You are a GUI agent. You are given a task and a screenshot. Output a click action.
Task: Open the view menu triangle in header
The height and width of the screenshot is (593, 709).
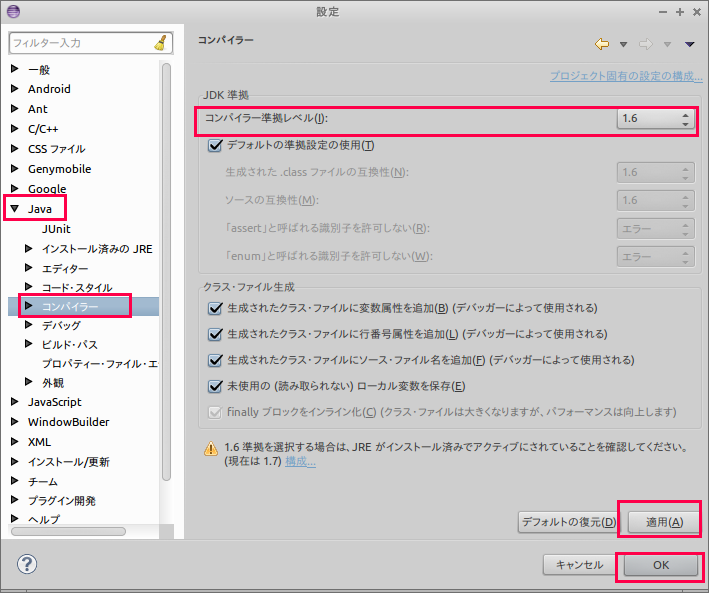(x=690, y=44)
